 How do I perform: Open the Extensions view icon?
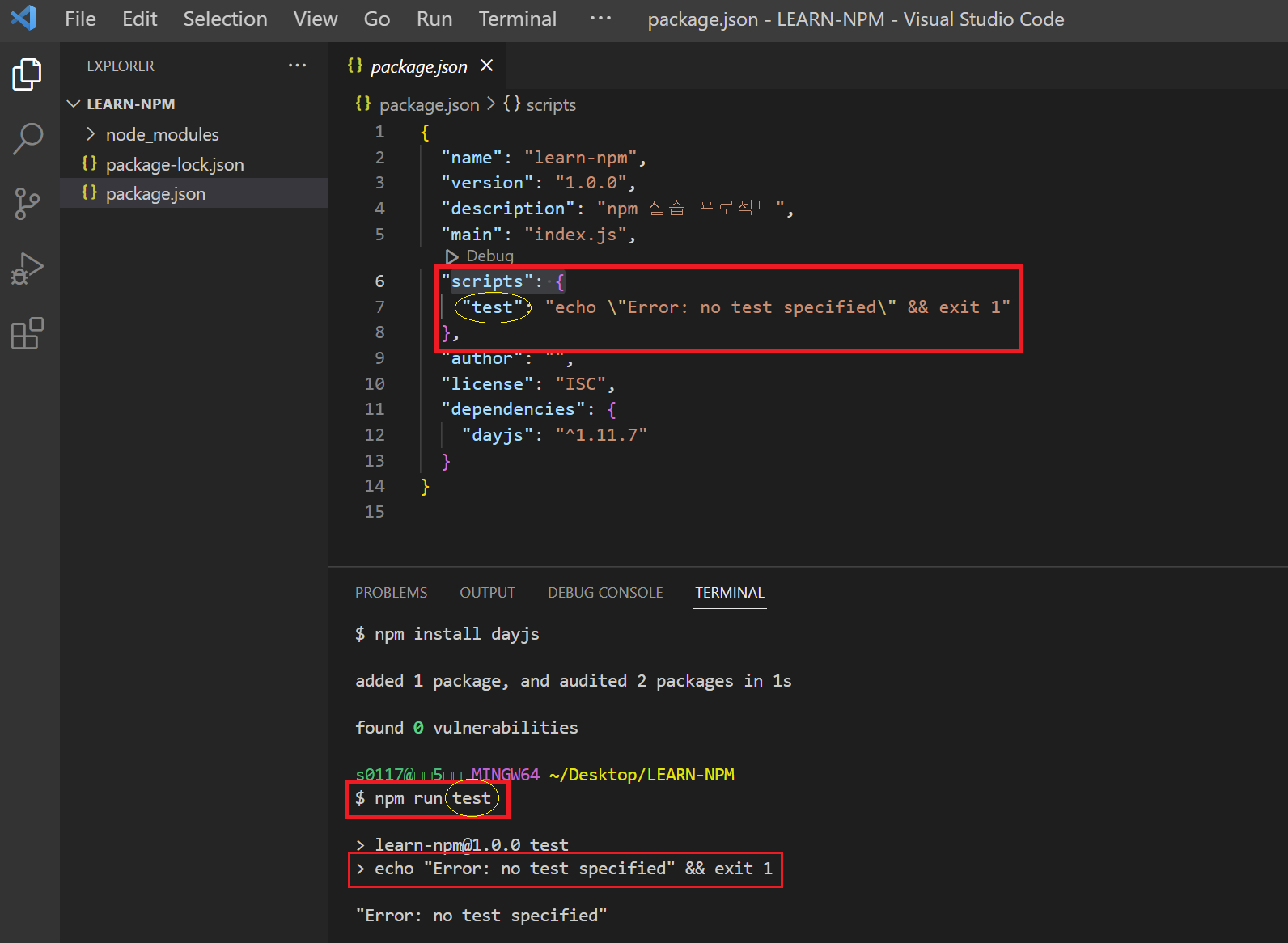pyautogui.click(x=28, y=333)
